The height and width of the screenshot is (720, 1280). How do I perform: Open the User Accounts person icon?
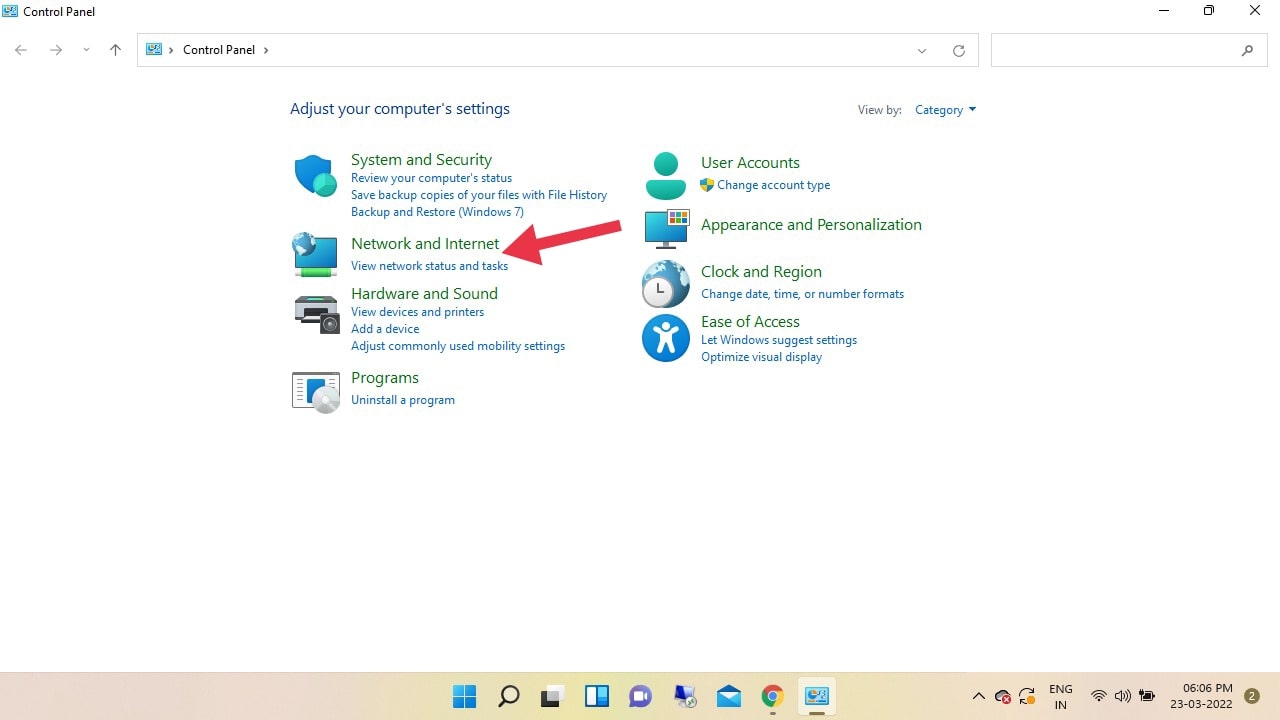click(665, 175)
